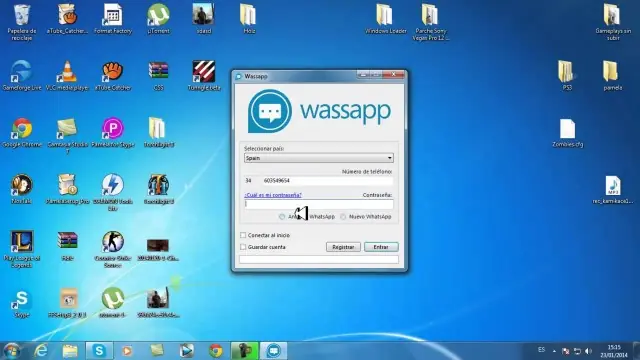Viewport: 640px width, 360px height.
Task: Launch Tunngle beta shortcut
Action: (204, 75)
